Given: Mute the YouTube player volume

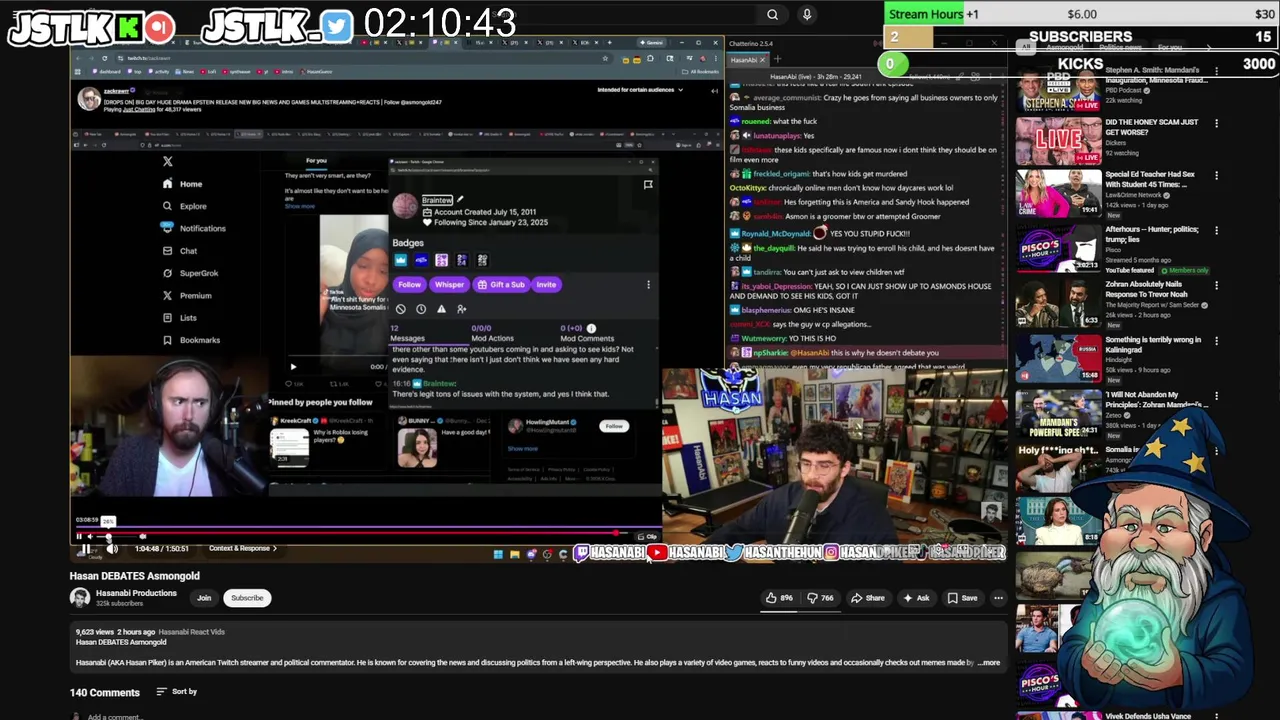Looking at the screenshot, I should click(x=112, y=548).
